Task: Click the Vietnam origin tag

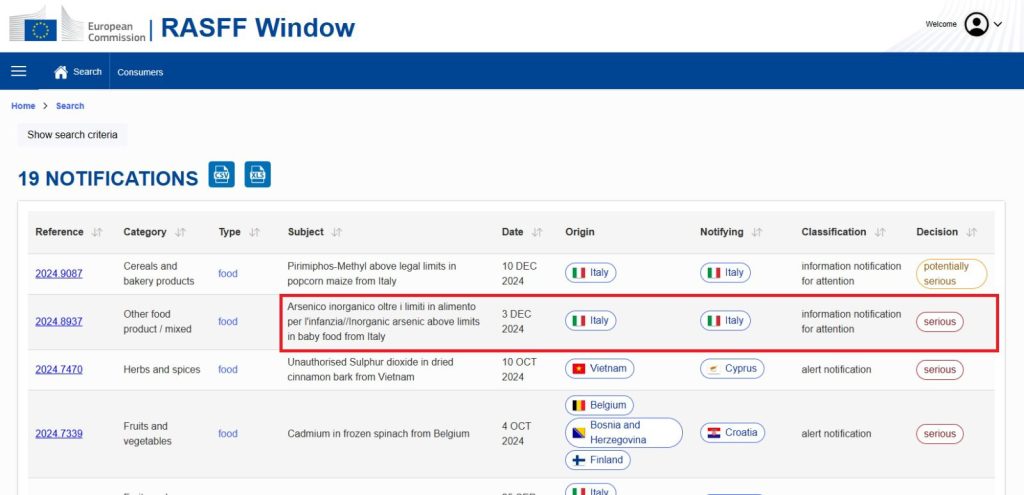Action: coord(598,369)
